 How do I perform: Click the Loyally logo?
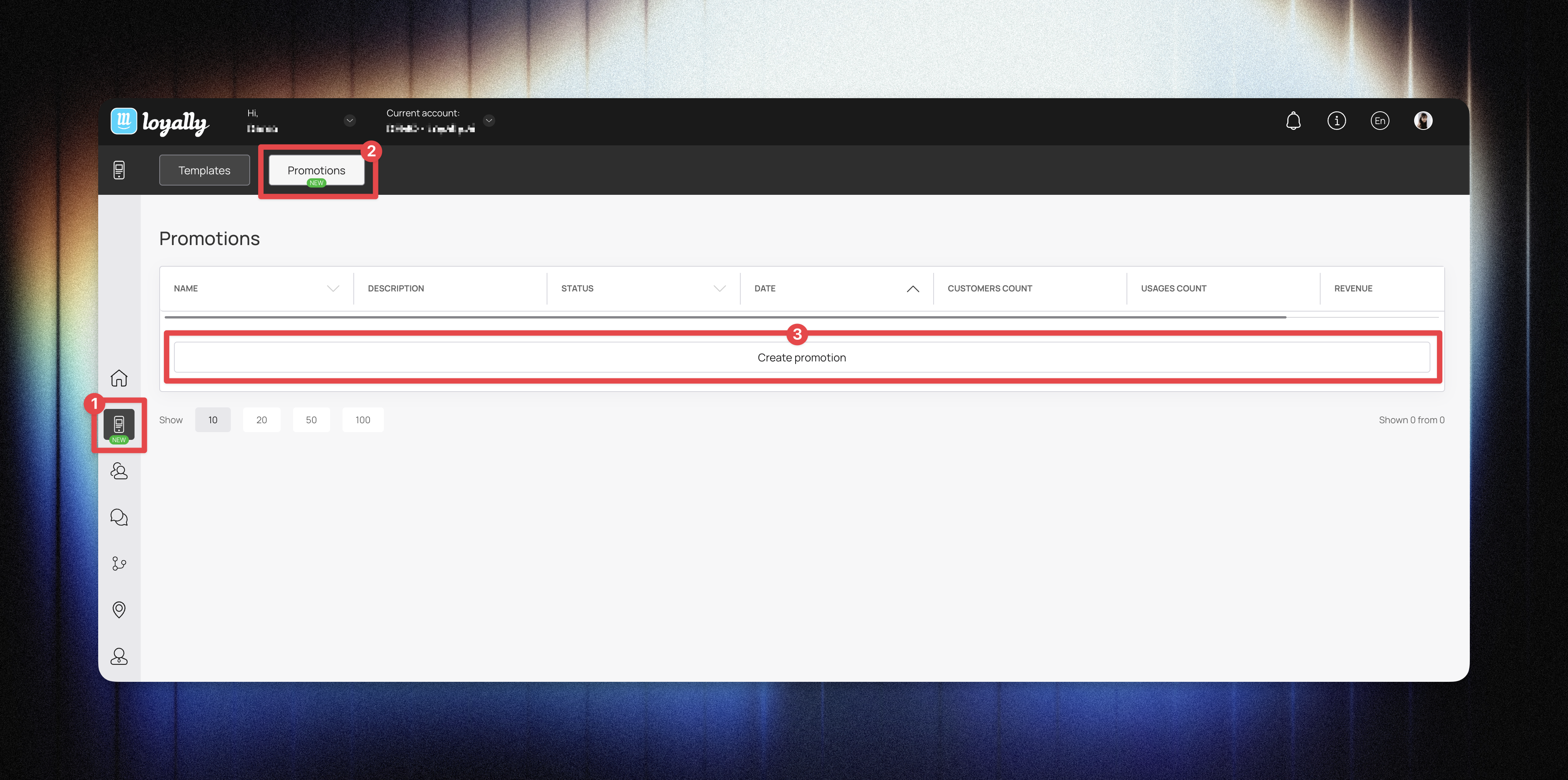tap(160, 122)
